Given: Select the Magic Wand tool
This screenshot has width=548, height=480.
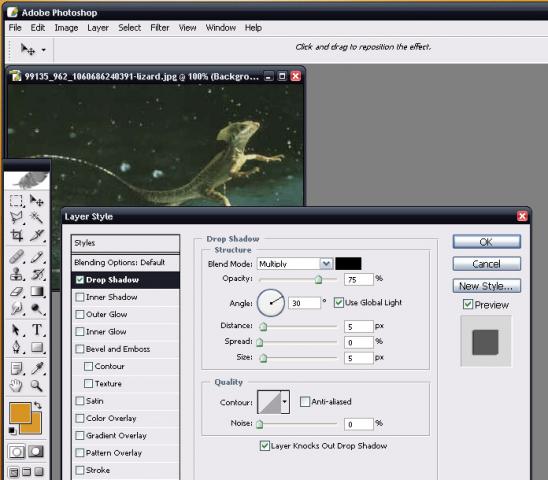Looking at the screenshot, I should (36, 218).
